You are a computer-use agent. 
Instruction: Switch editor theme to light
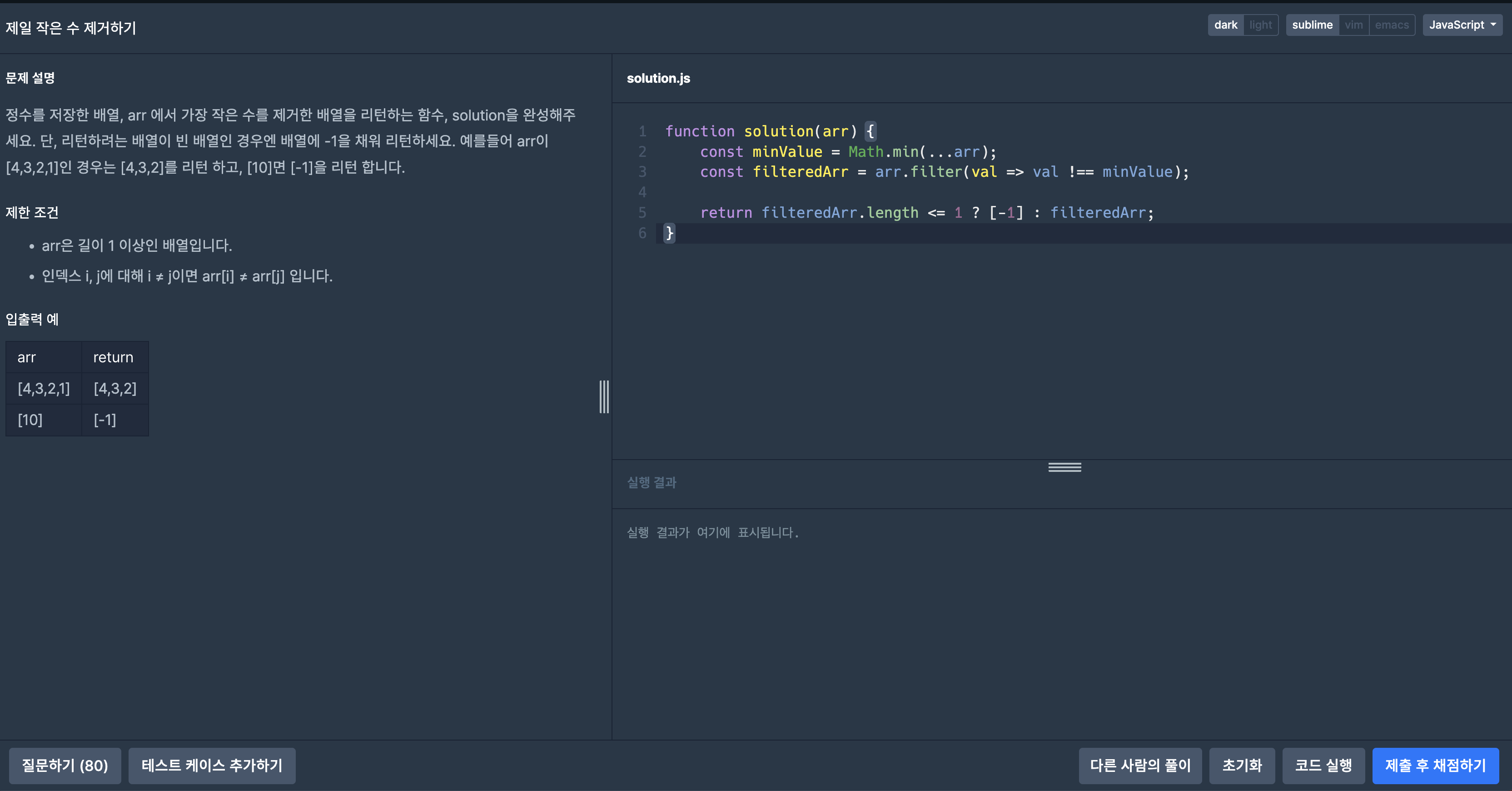pyautogui.click(x=1260, y=25)
